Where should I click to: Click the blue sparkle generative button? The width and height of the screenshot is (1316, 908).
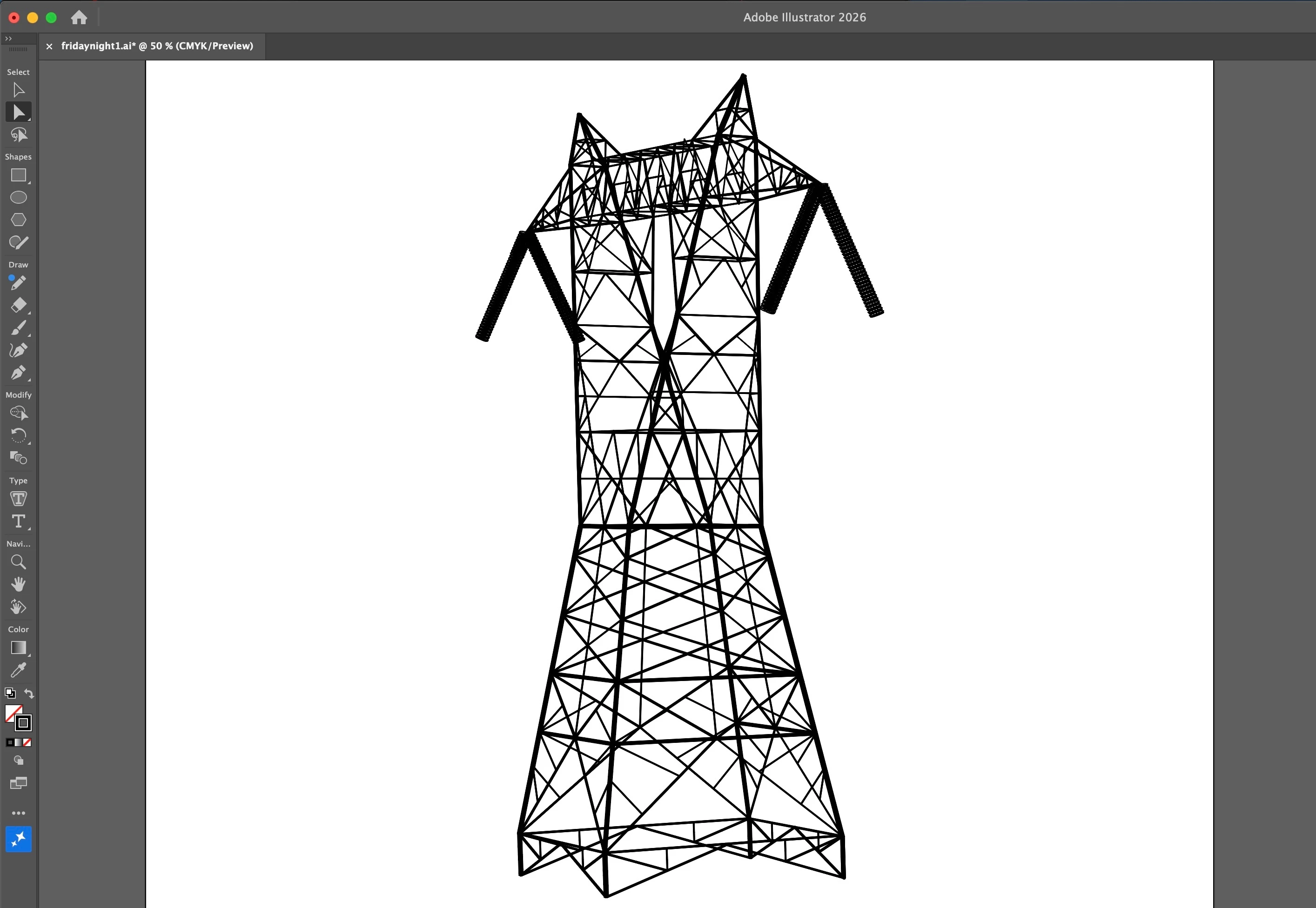tap(18, 839)
